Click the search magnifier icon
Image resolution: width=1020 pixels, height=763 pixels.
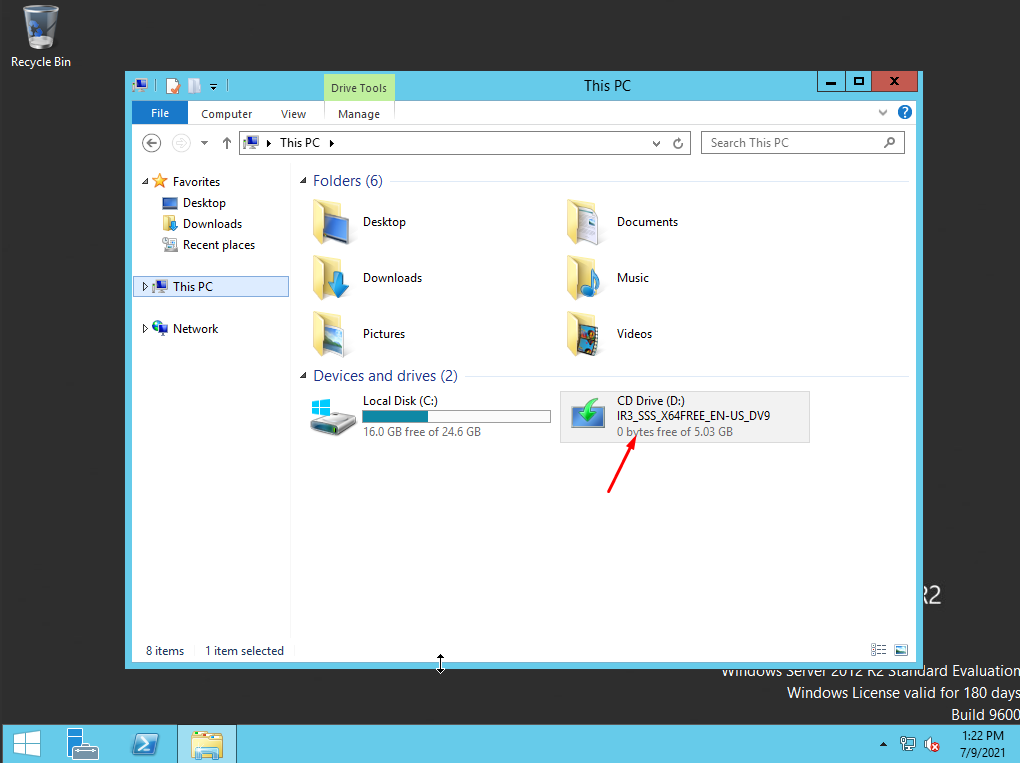pyautogui.click(x=889, y=142)
